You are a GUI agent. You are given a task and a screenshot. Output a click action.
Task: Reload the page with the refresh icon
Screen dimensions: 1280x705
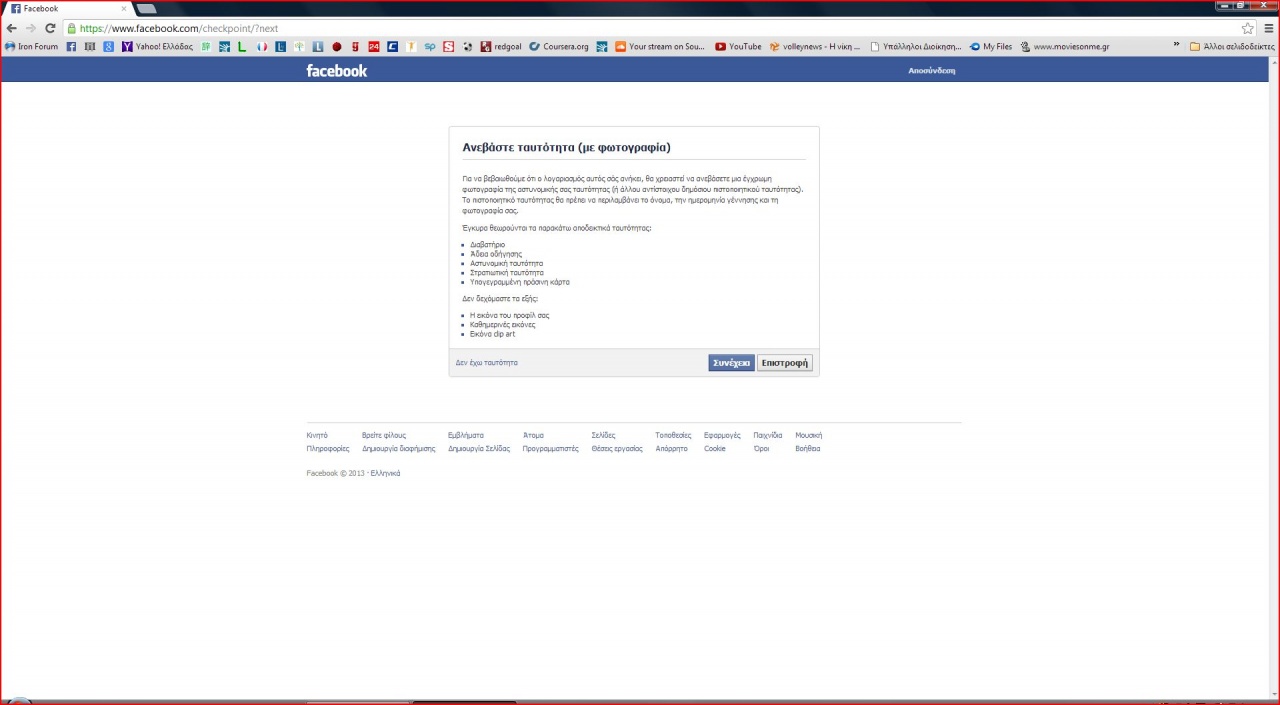tap(50, 28)
